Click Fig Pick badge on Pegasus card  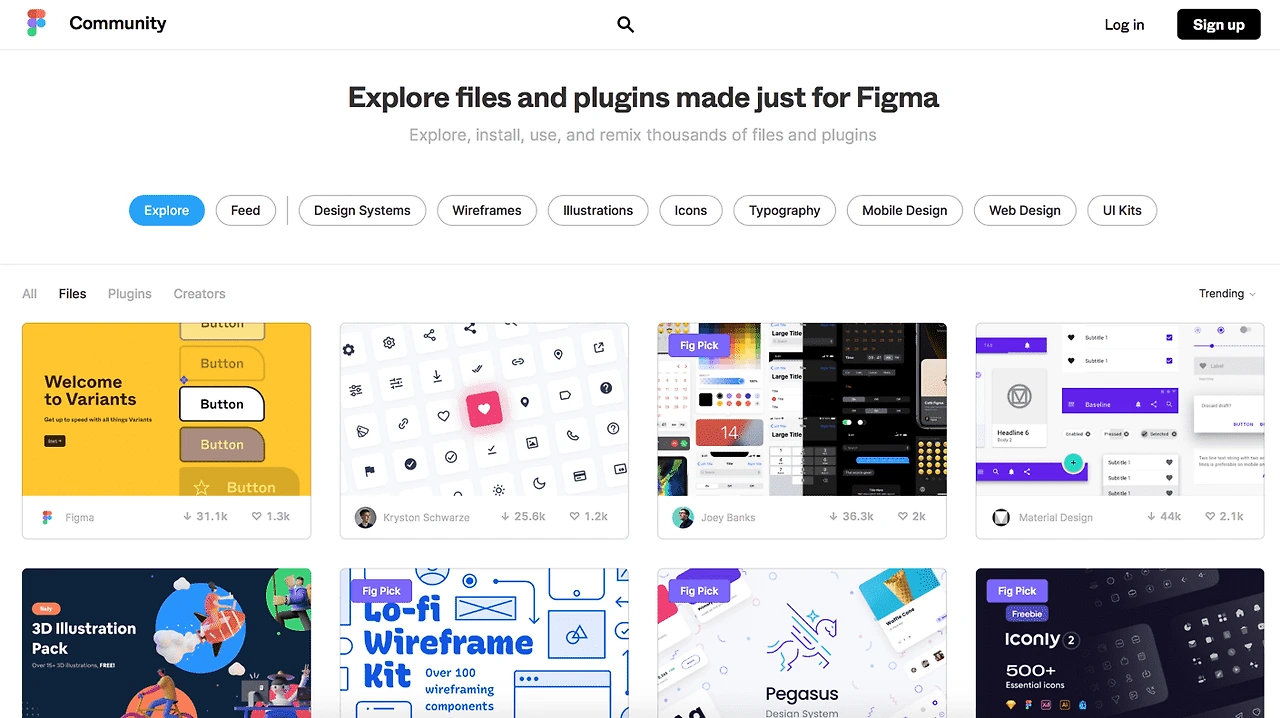pyautogui.click(x=700, y=591)
